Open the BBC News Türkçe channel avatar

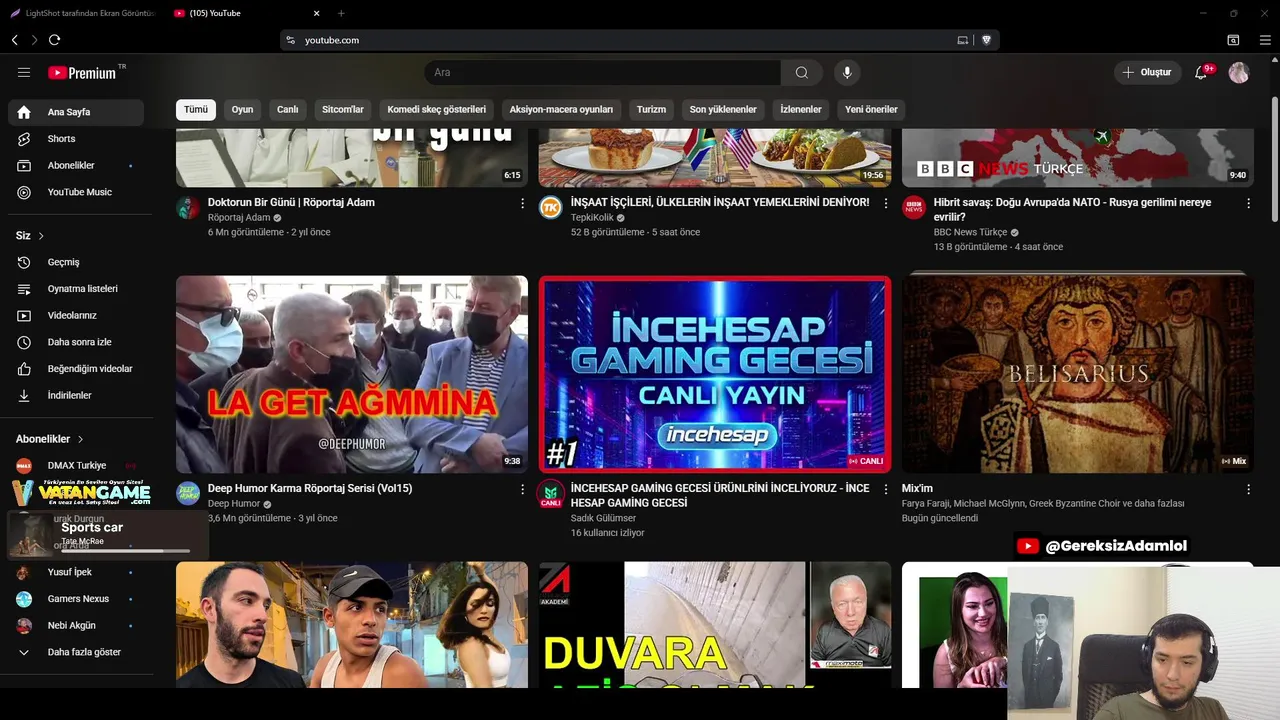pyautogui.click(x=914, y=208)
